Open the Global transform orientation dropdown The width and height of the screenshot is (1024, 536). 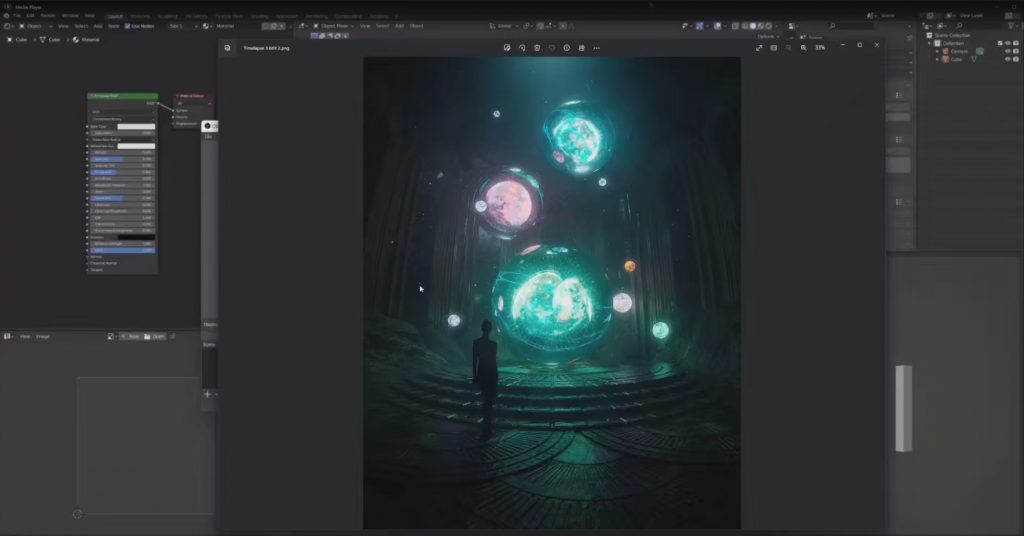(x=504, y=26)
